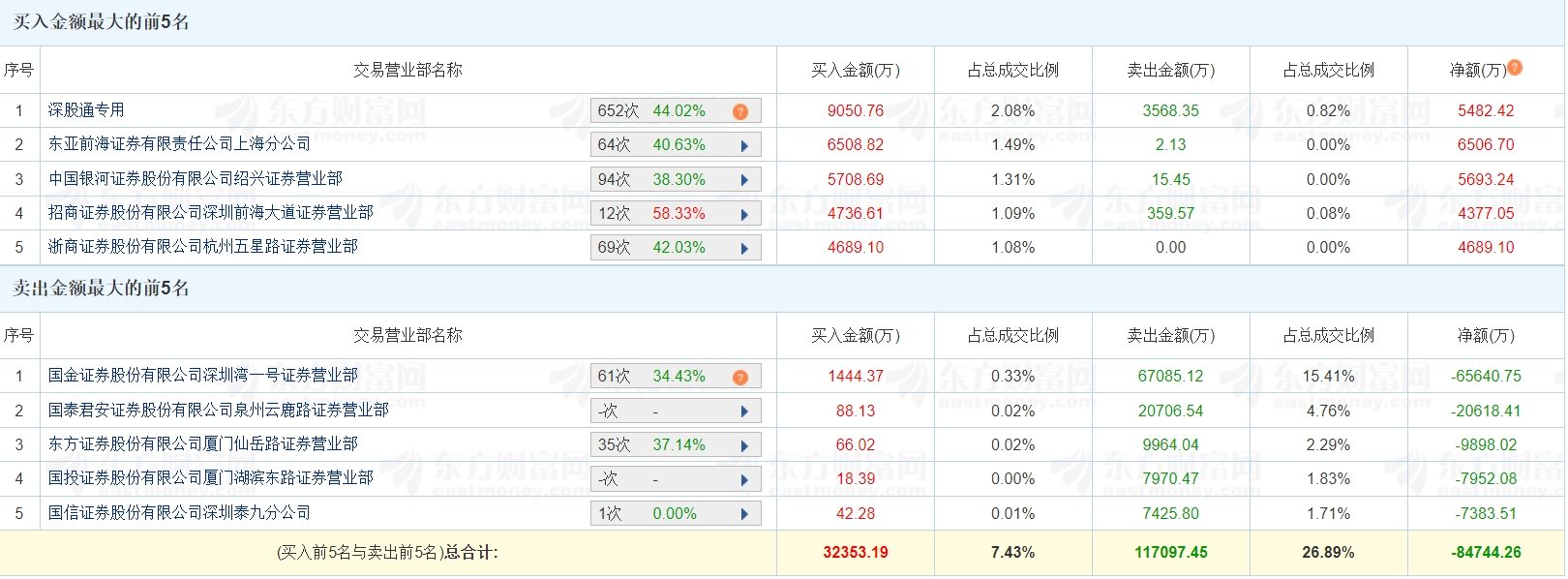Click net amount 5693.24
Image resolution: width=1568 pixels, height=579 pixels.
[1486, 179]
